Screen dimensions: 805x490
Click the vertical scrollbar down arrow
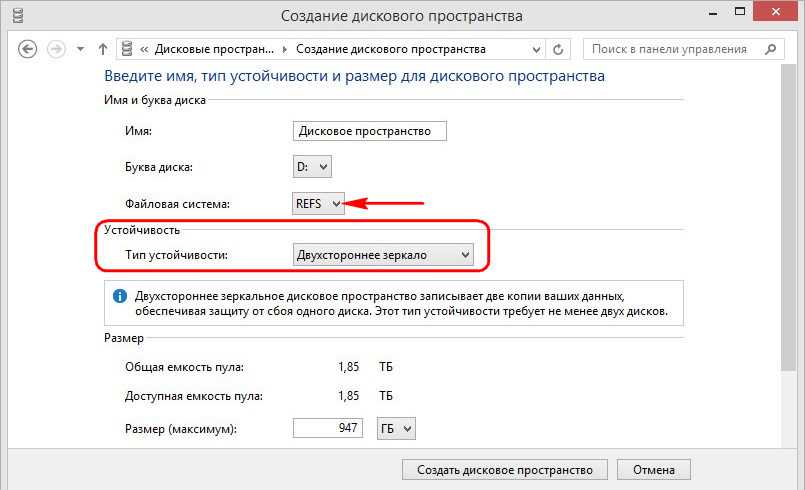(789, 441)
